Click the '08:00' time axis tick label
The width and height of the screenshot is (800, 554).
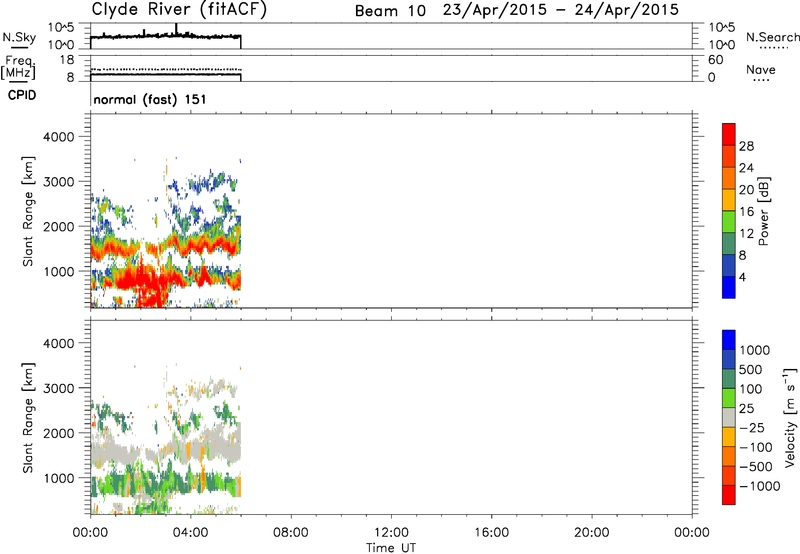290,533
